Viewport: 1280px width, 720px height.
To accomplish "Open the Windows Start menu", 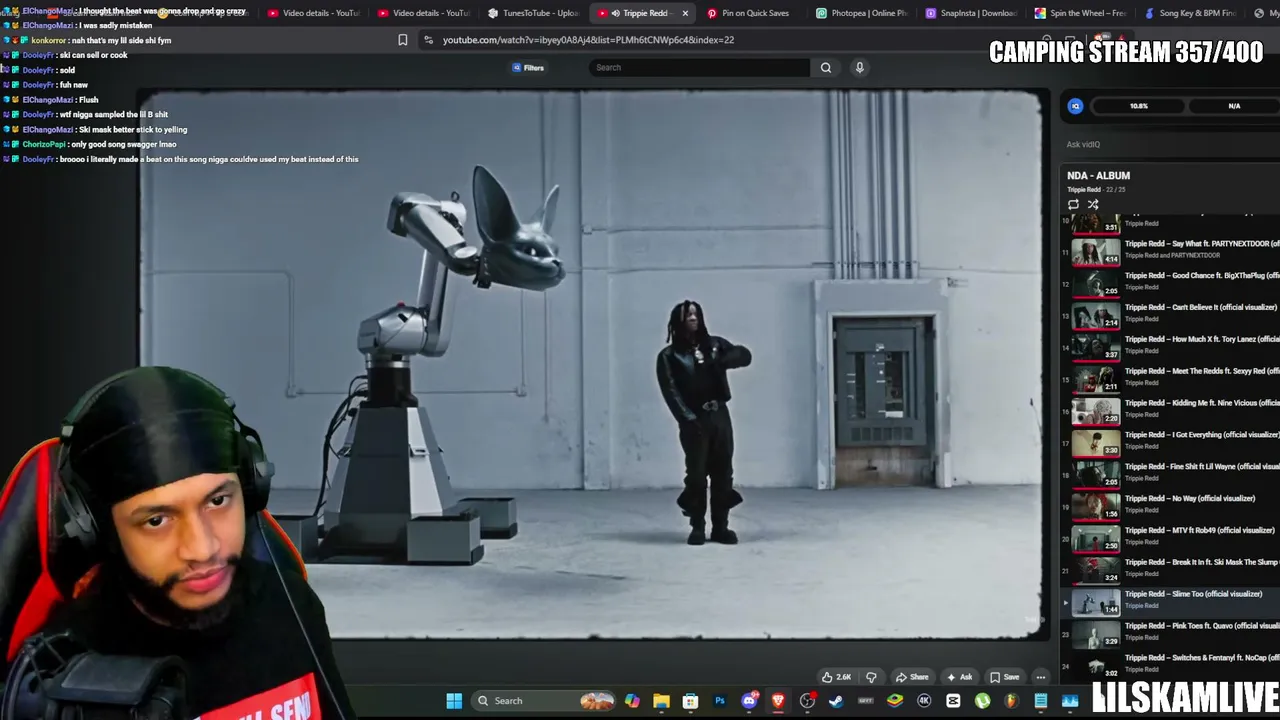I will click(454, 701).
